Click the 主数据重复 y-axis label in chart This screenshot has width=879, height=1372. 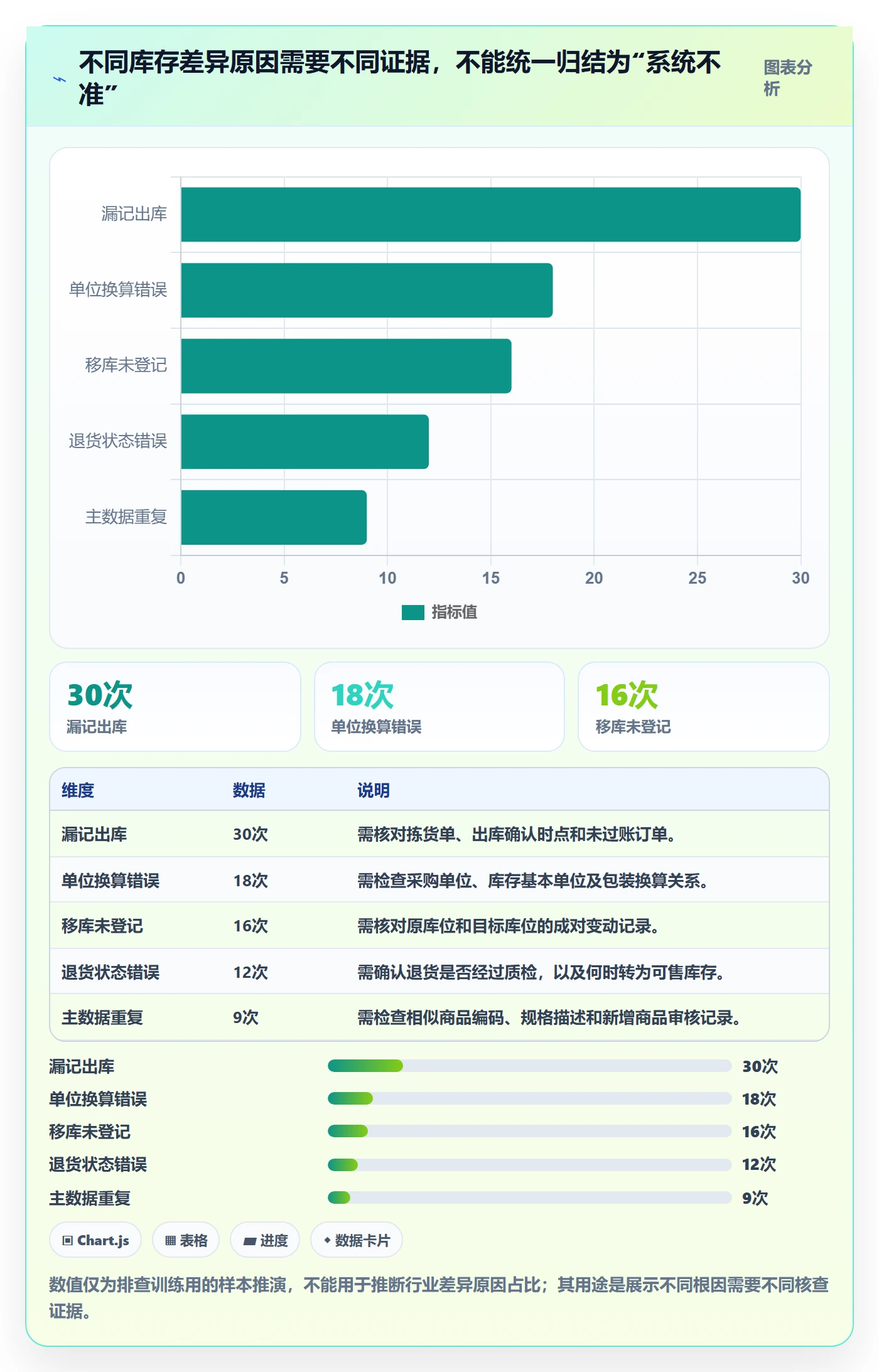click(x=126, y=517)
